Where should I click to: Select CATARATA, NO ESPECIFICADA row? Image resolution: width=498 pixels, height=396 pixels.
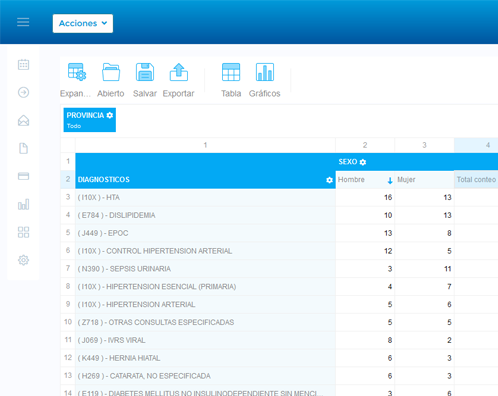(x=205, y=376)
